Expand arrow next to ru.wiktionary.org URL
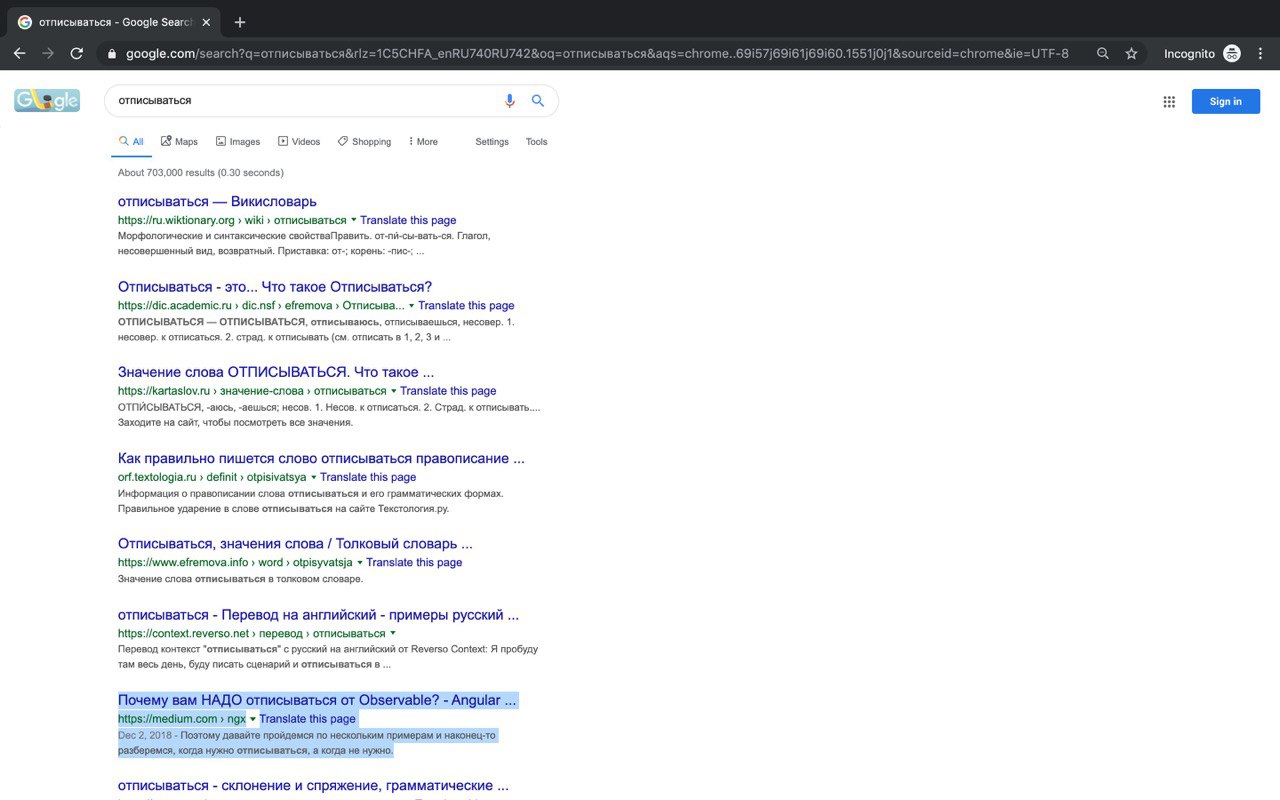The height and width of the screenshot is (800, 1280). pyautogui.click(x=354, y=220)
